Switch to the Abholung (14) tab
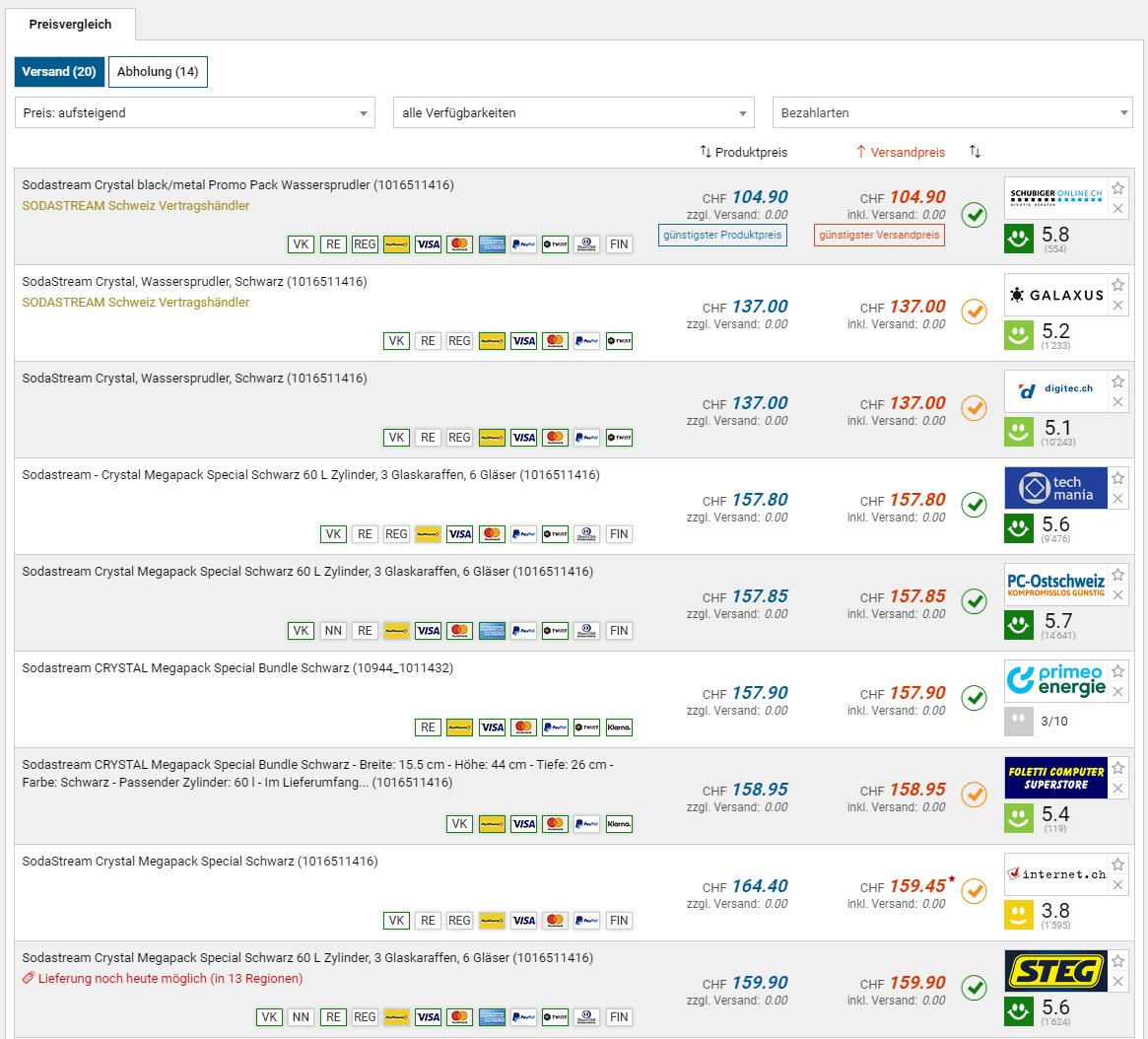 point(158,72)
